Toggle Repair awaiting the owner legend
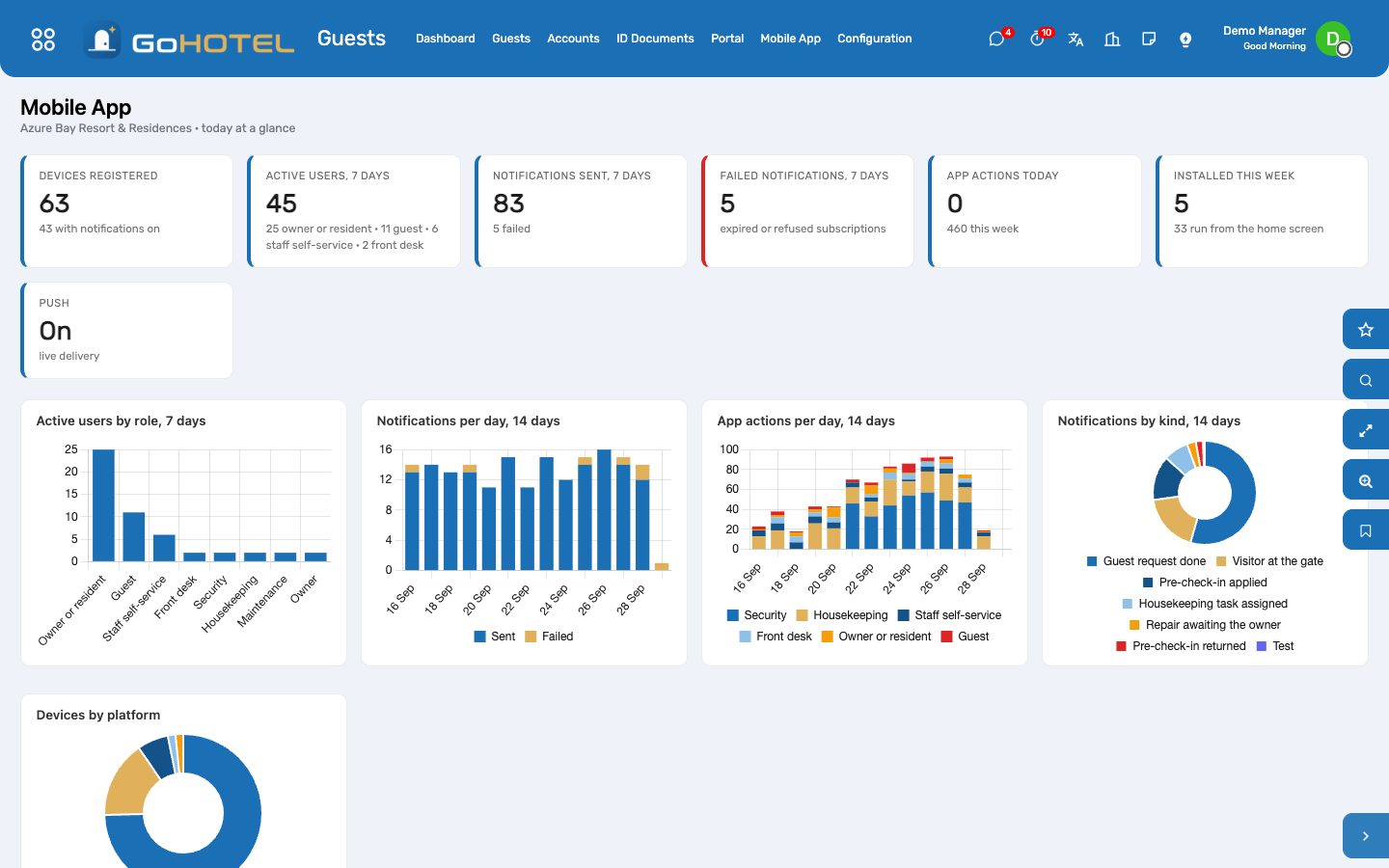 point(1205,625)
